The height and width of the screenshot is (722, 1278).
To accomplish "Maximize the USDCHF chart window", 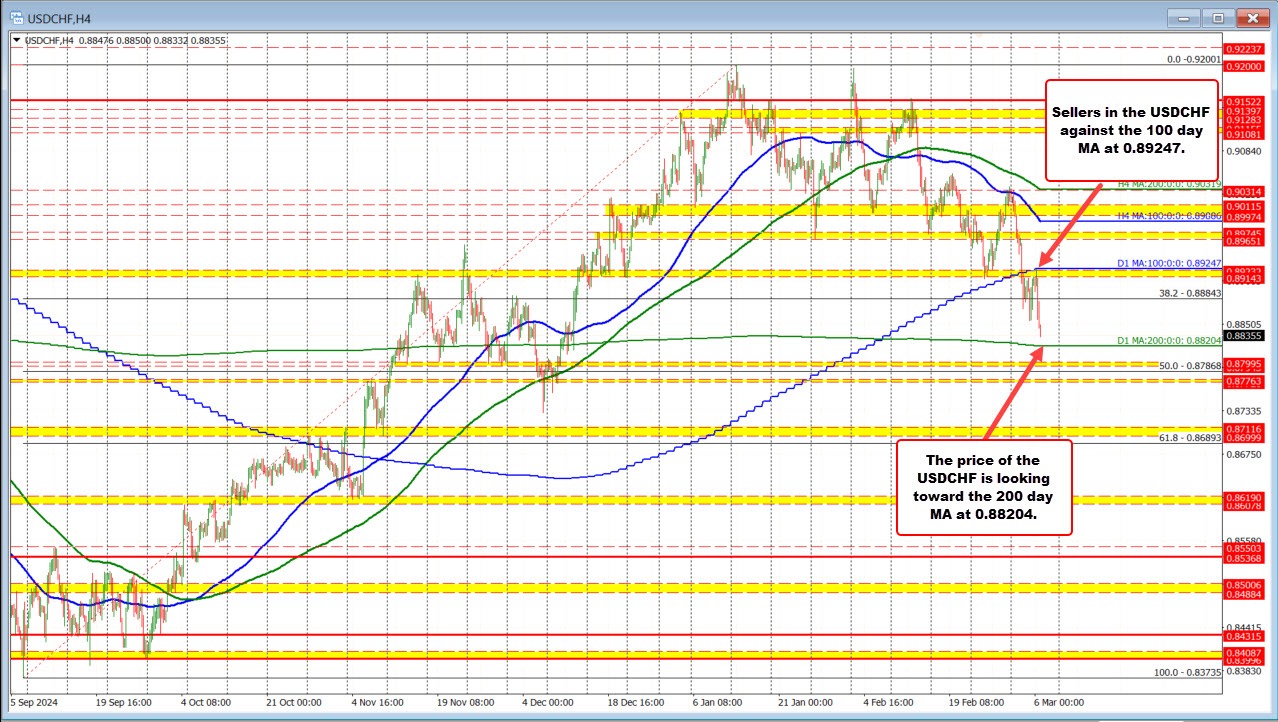I will (1219, 18).
